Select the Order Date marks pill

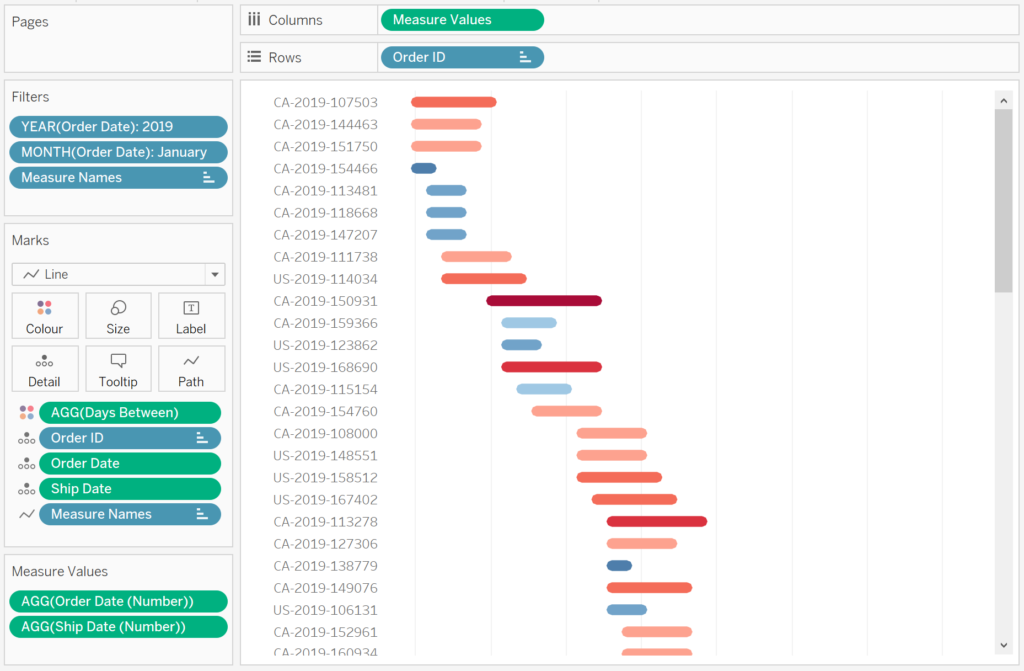130,463
